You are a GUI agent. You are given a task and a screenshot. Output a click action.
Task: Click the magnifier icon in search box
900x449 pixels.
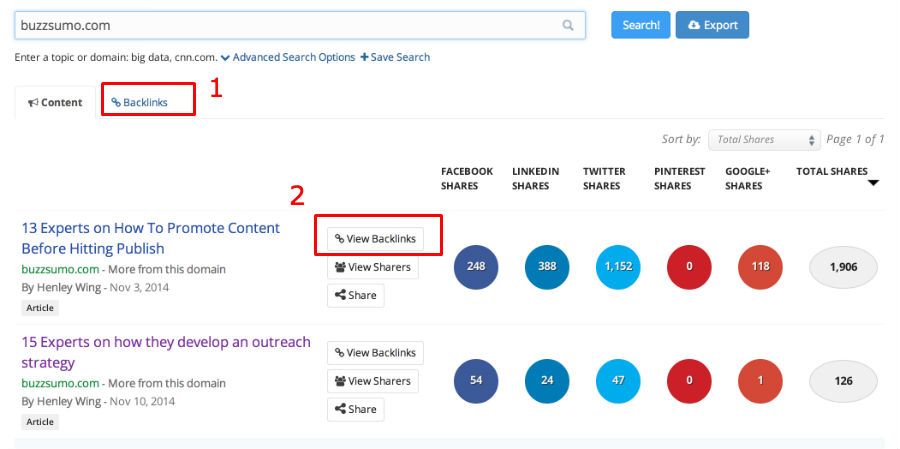tap(568, 25)
